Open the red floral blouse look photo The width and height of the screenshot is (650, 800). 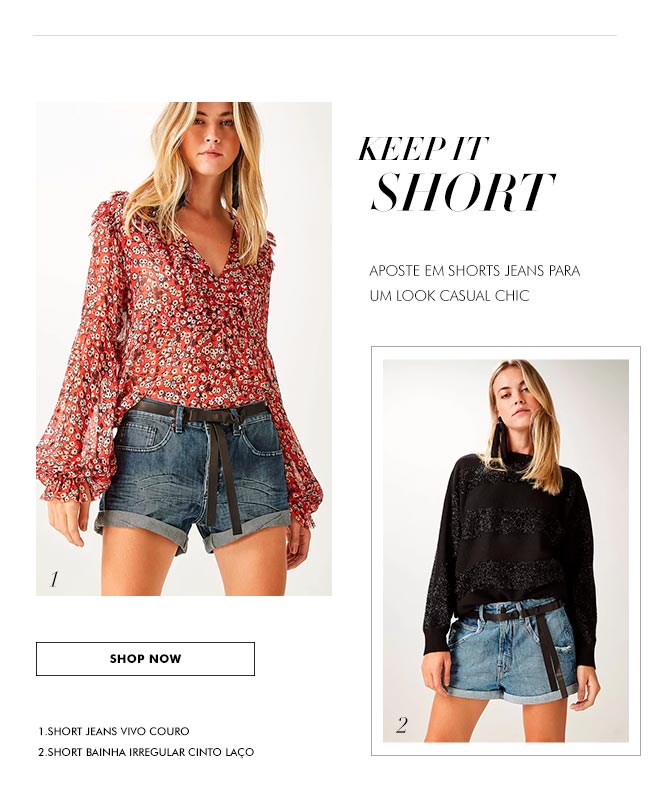coord(184,348)
